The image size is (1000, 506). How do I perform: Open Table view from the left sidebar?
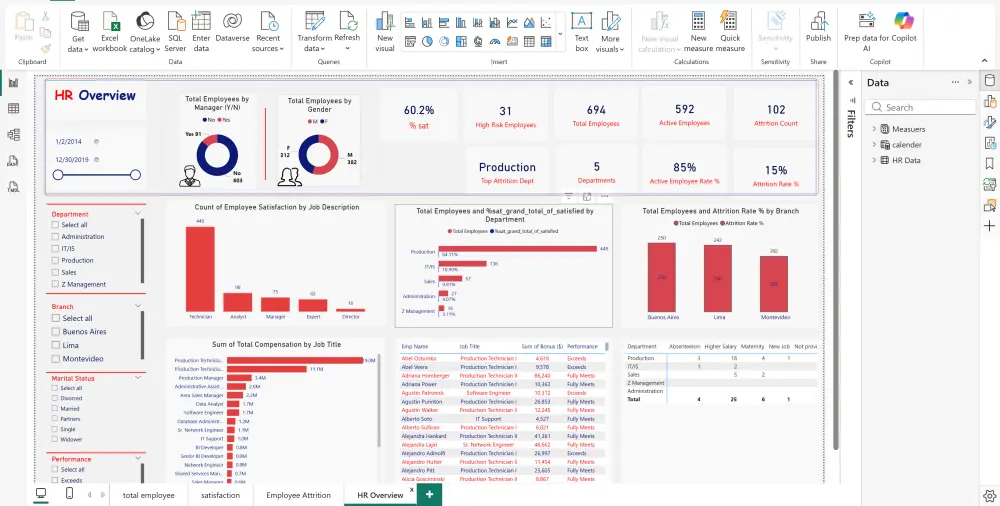point(13,108)
